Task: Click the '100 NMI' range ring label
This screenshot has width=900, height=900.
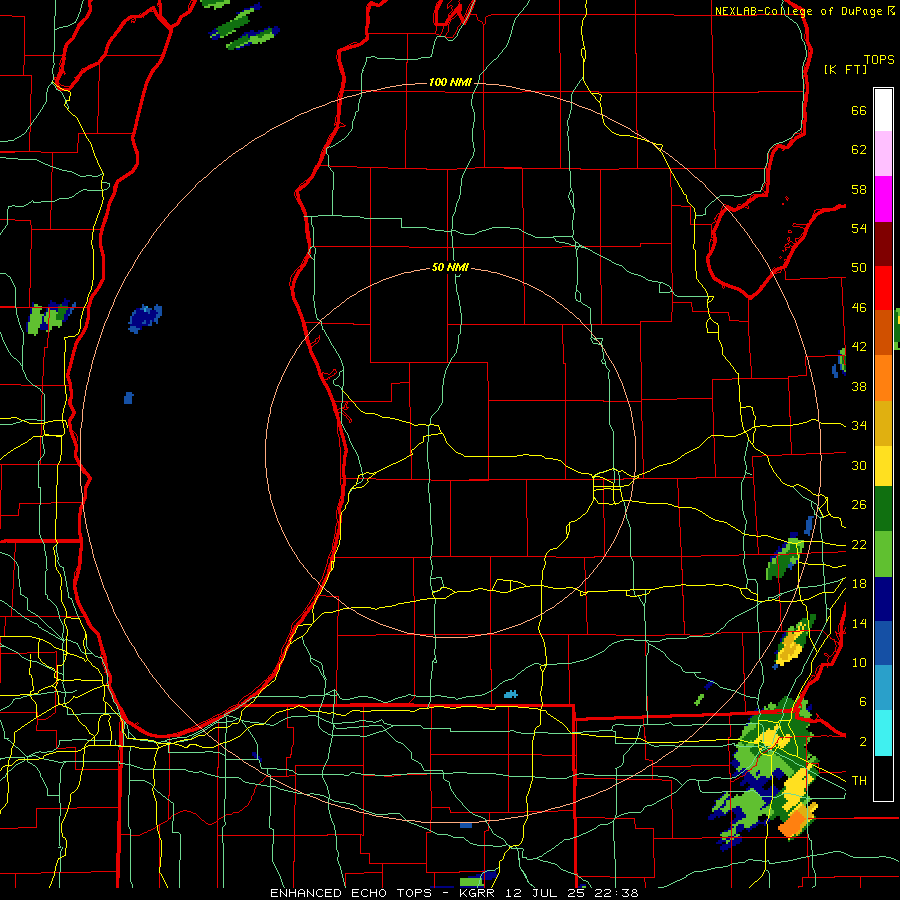Action: click(x=450, y=83)
